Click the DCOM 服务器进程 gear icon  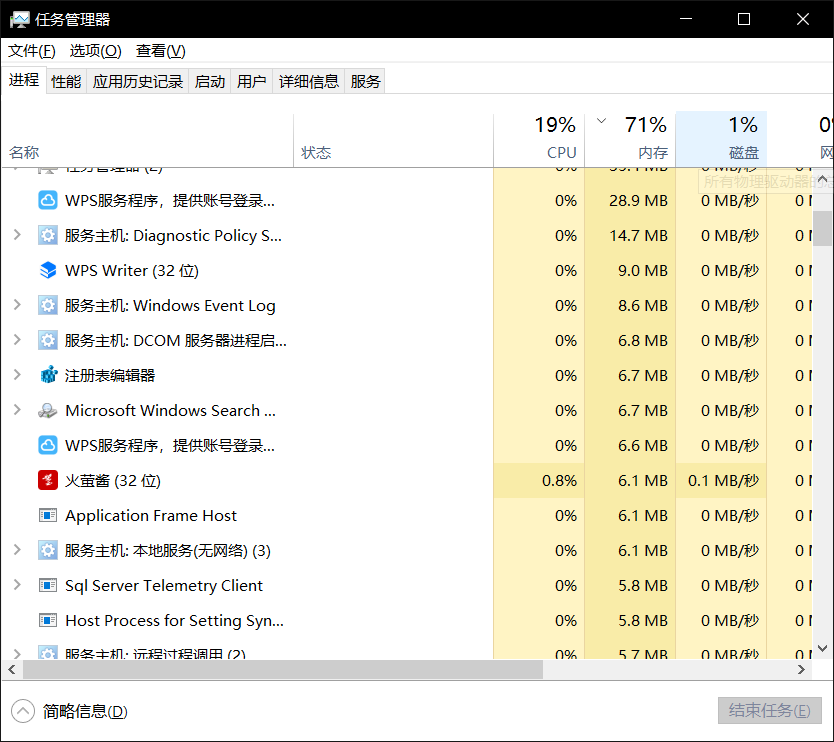[48, 340]
